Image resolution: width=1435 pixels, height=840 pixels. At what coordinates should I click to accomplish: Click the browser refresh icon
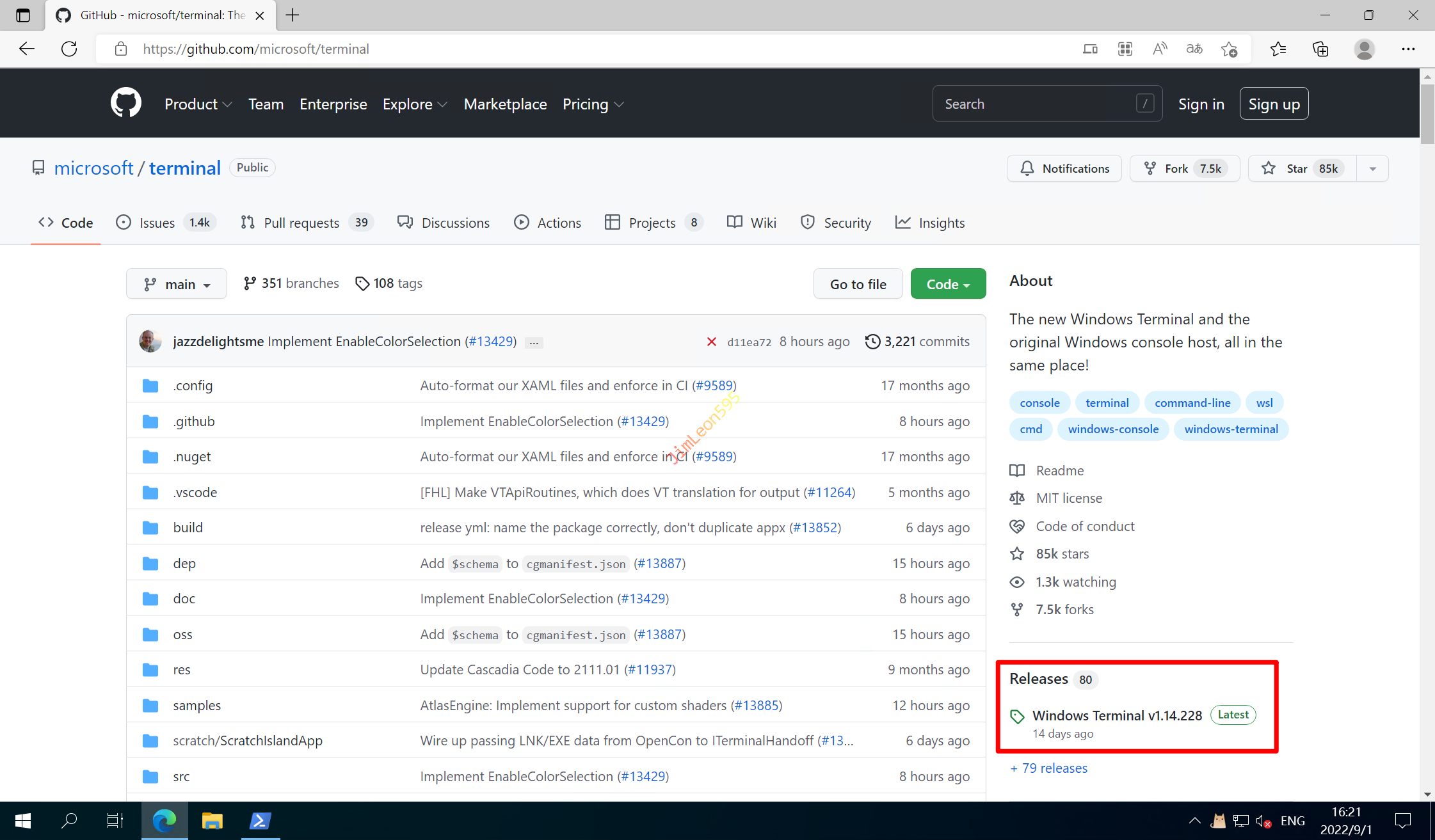coord(69,49)
